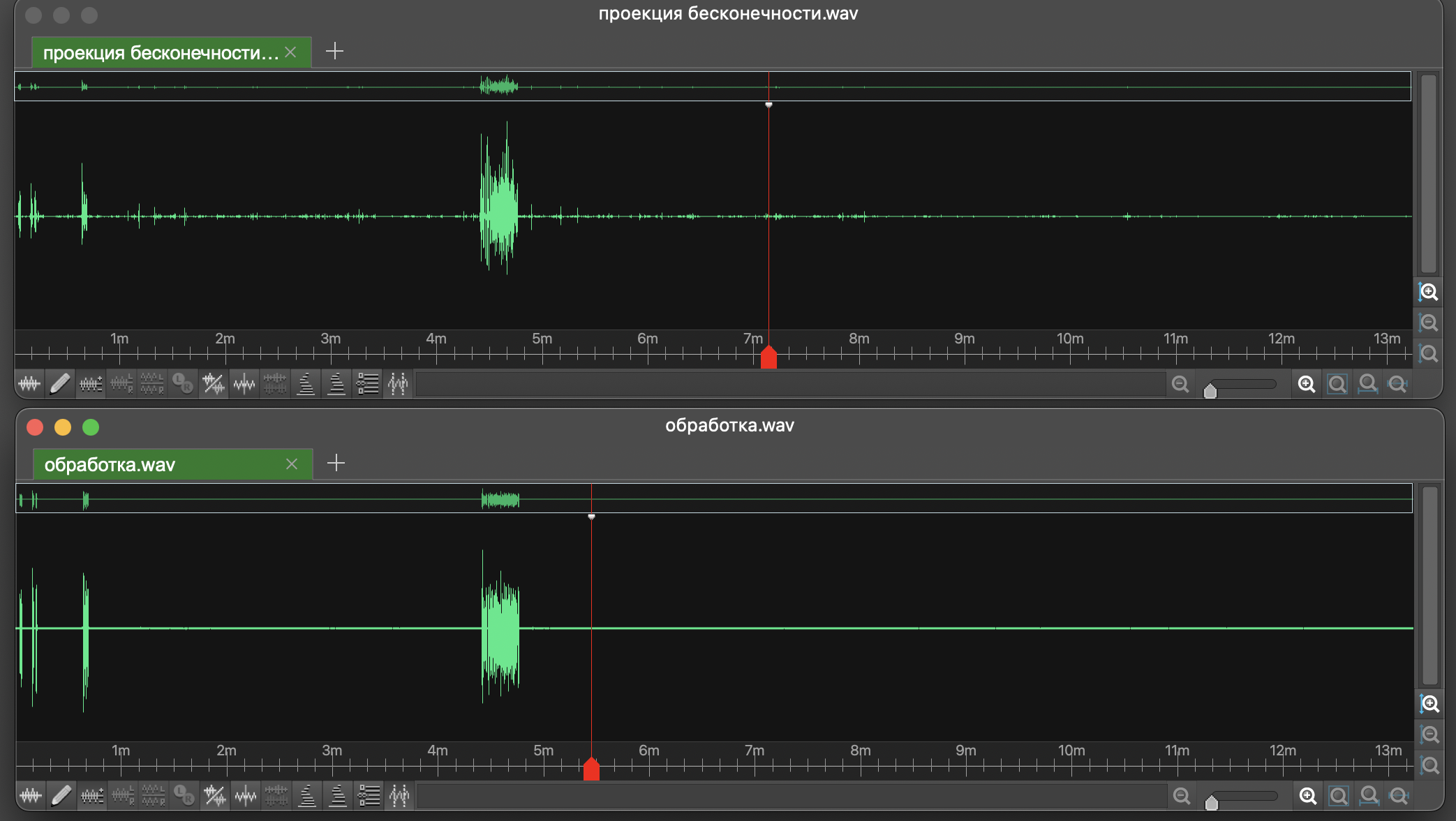Select waveform tool in обработка.wav window
Viewport: 1456px width, 821px height.
point(31,796)
